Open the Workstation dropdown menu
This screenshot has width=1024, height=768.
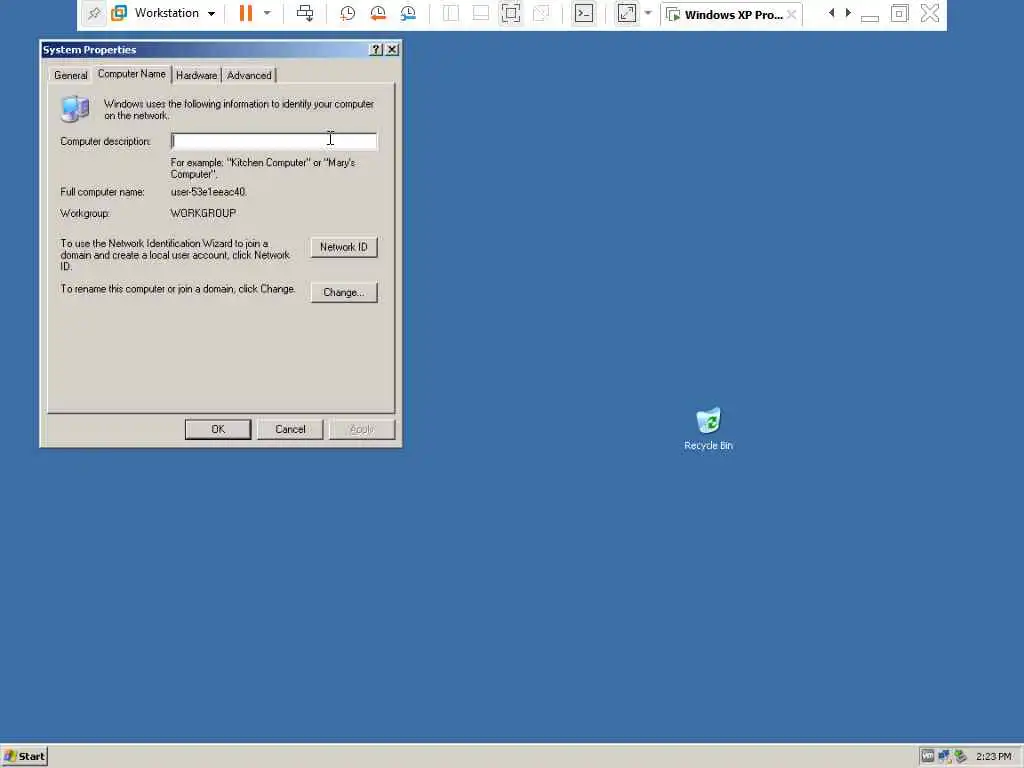pos(174,13)
